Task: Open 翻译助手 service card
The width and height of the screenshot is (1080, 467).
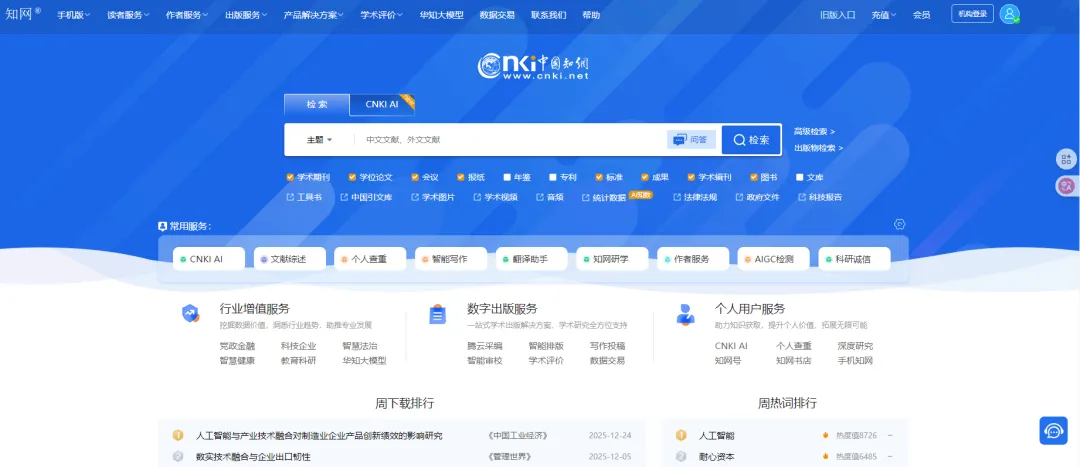Action: (x=531, y=259)
